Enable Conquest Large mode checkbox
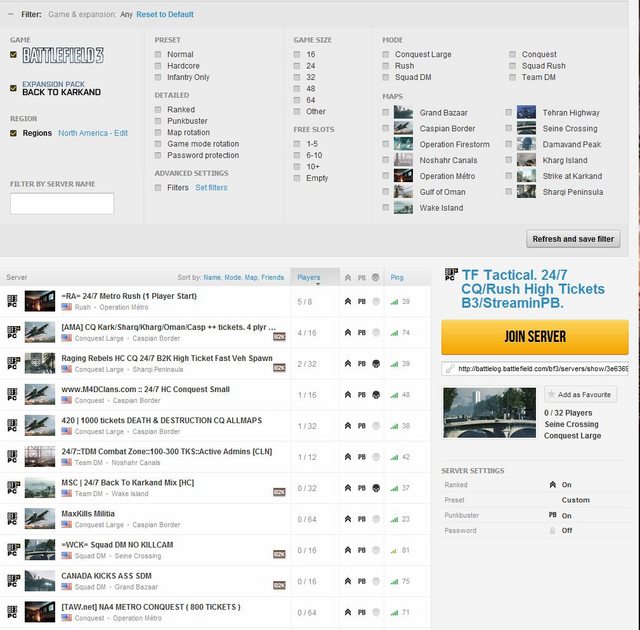Viewport: 640px width, 630px height. coord(386,54)
